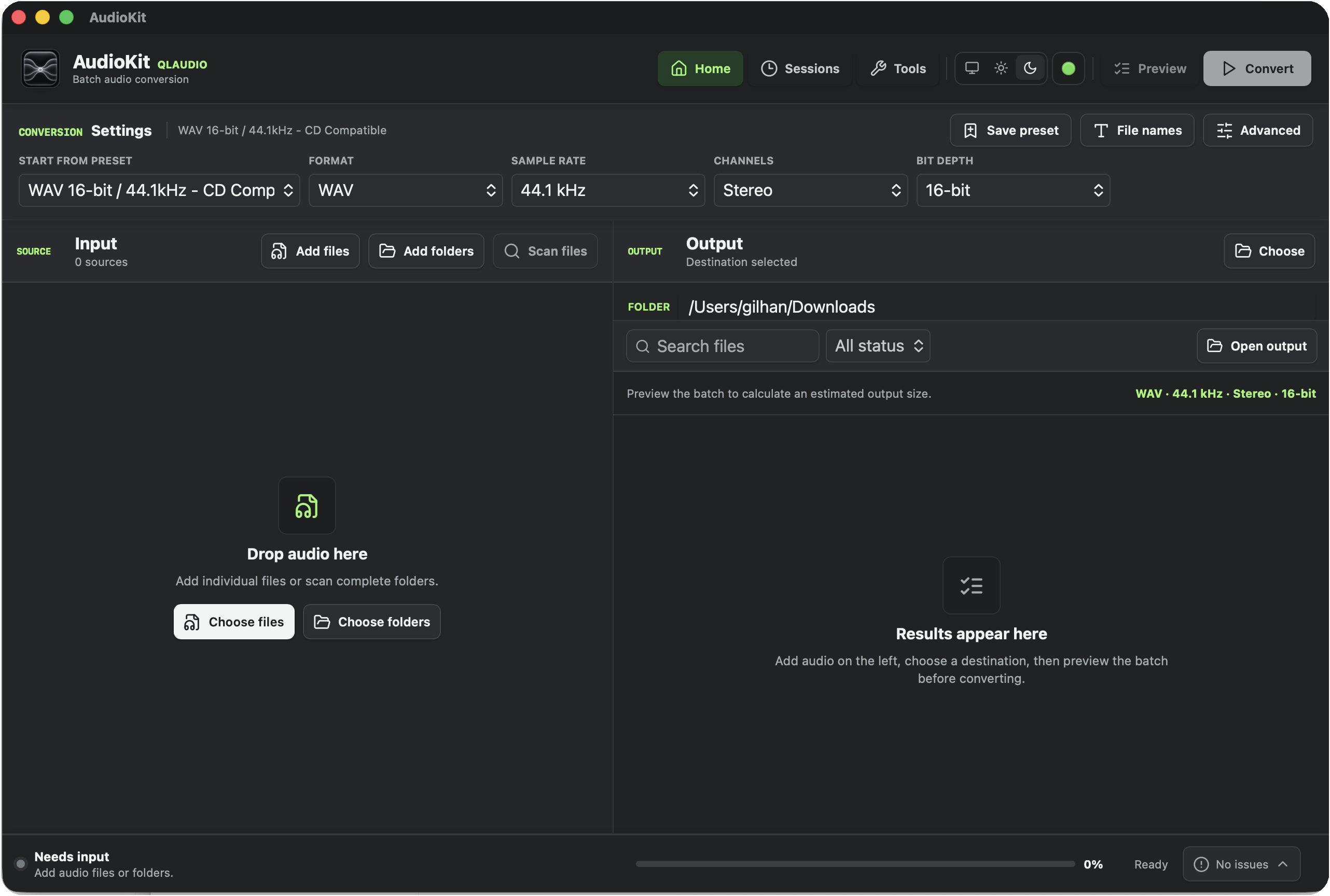Open the Format WAV dropdown
The height and width of the screenshot is (896, 1330).
pyautogui.click(x=405, y=190)
